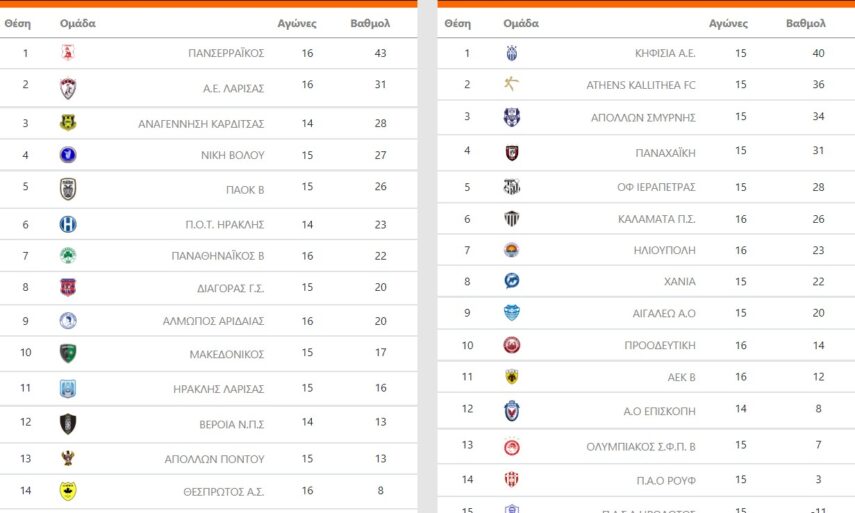
Task: Click the ΠΑΟΚ Β team crest
Action: (68, 188)
